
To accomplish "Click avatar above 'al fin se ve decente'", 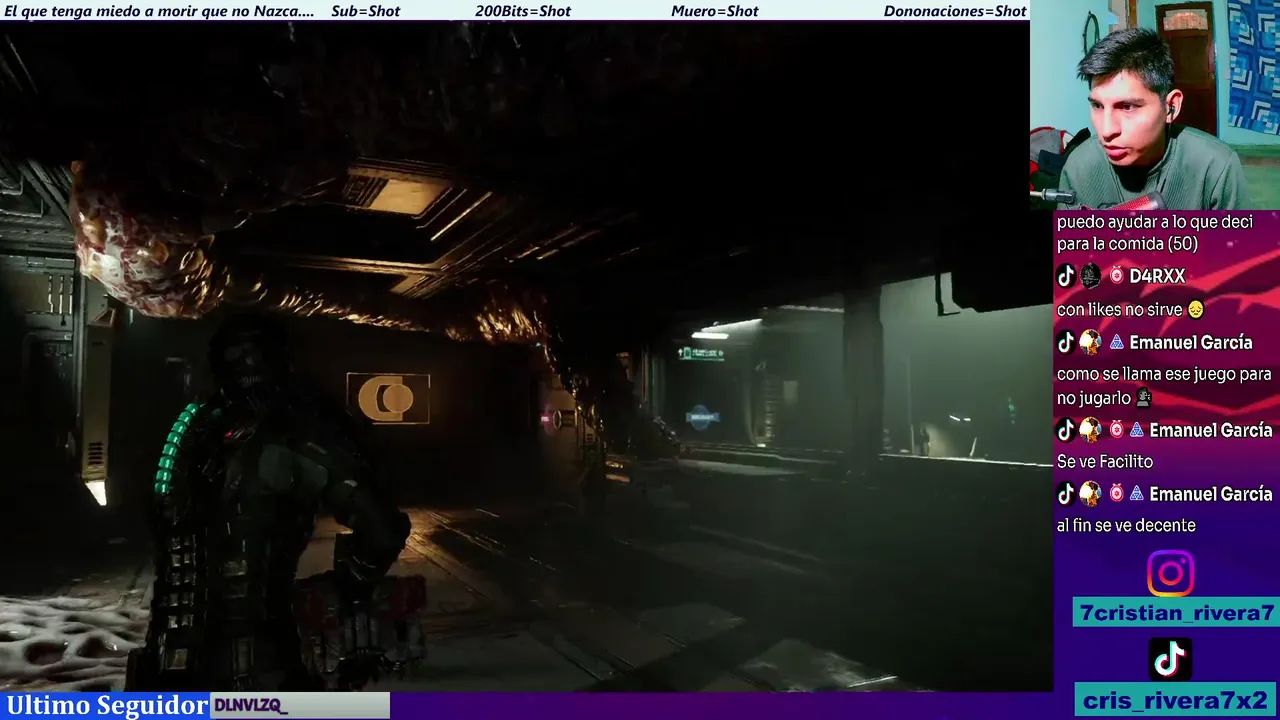I will pyautogui.click(x=1090, y=494).
